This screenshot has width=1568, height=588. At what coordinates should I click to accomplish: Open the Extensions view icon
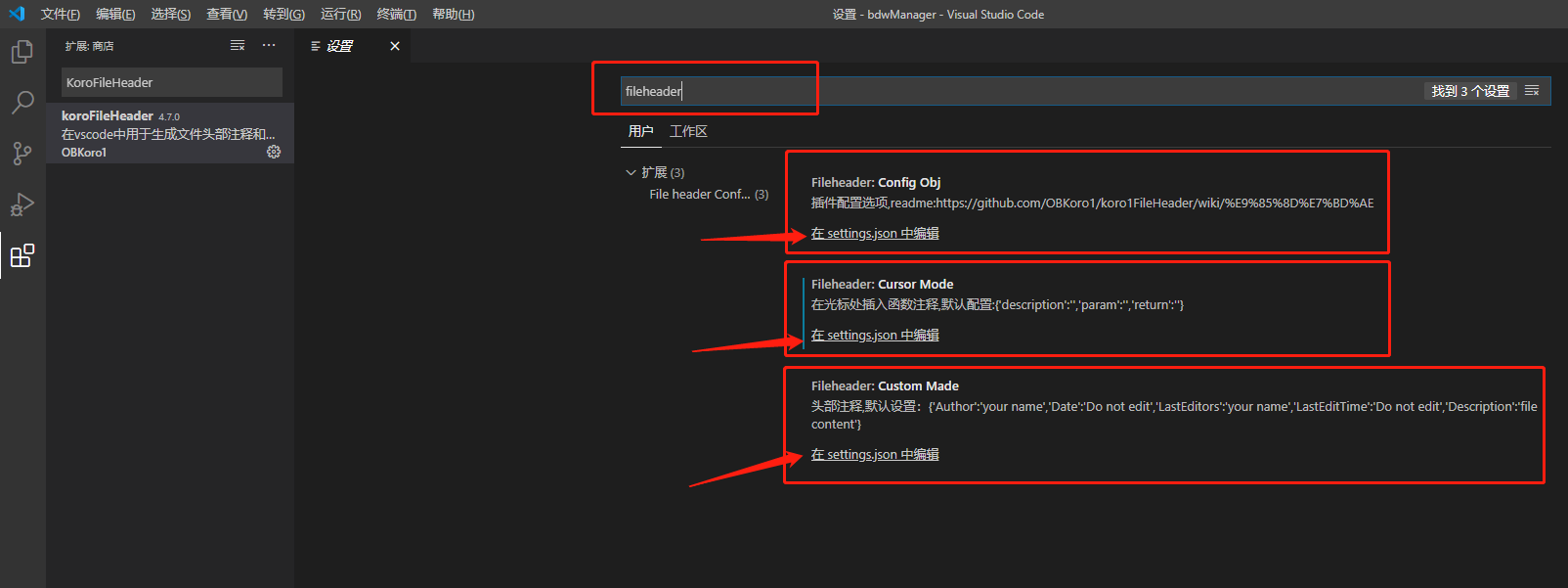point(22,255)
